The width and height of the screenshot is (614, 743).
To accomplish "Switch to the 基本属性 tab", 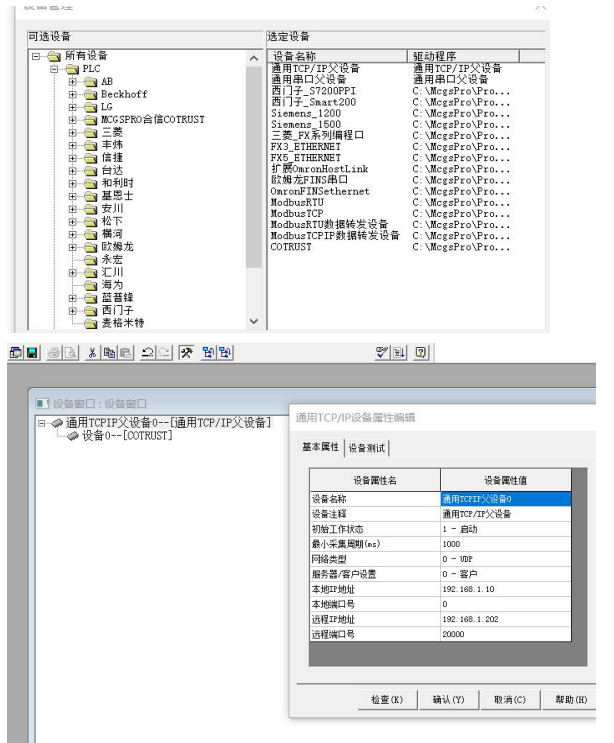I will point(321,447).
